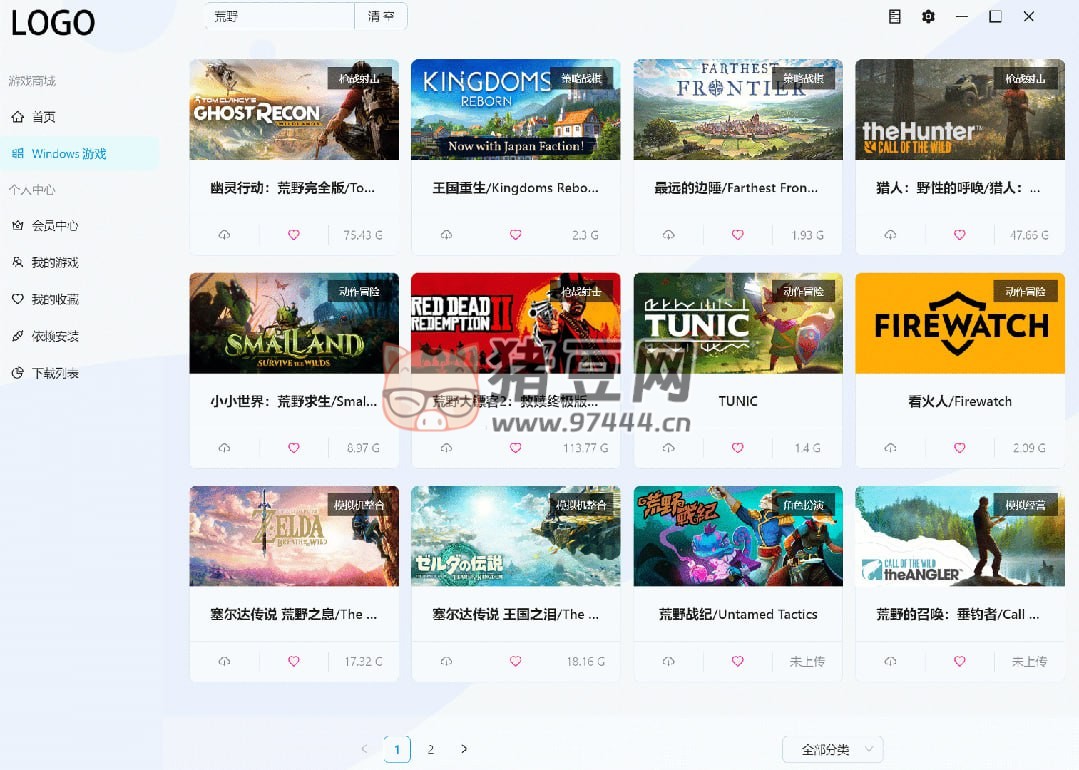Click the 清空 button next to search
1079x770 pixels.
381,16
